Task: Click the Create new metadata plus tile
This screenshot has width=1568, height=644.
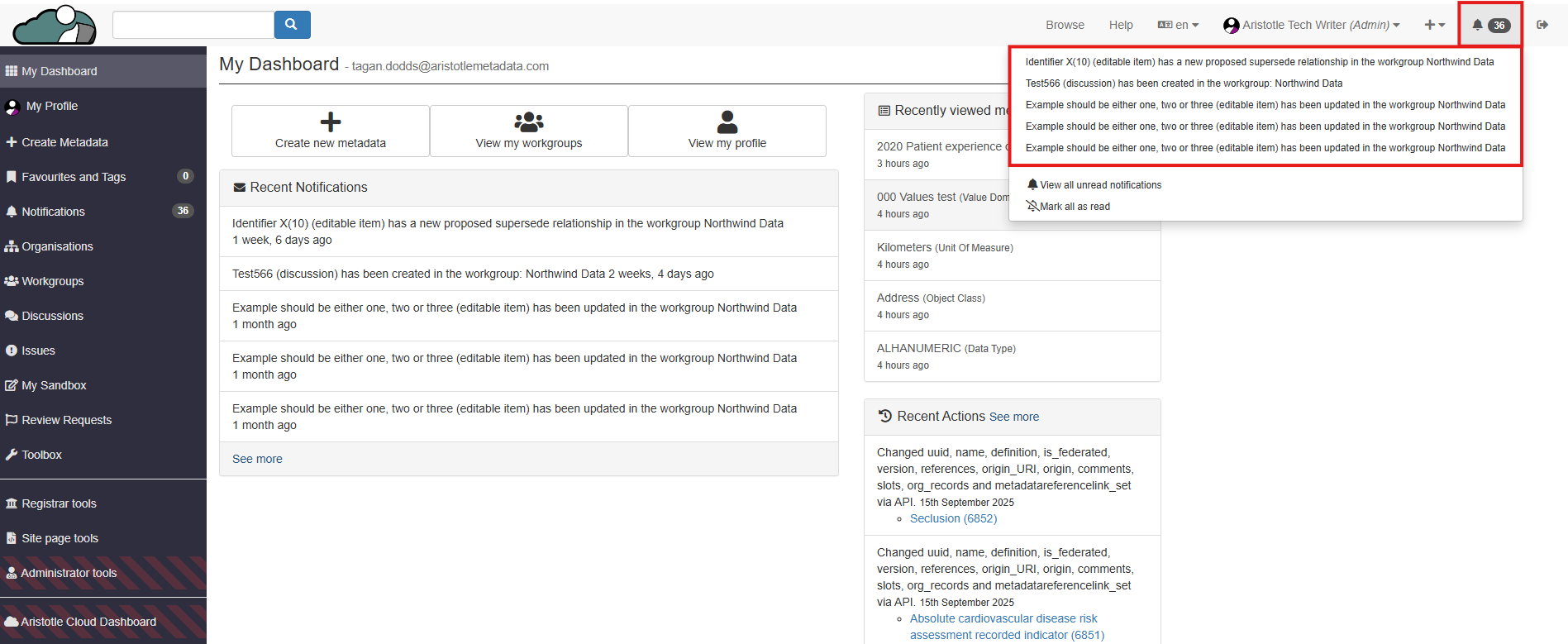Action: click(x=331, y=131)
